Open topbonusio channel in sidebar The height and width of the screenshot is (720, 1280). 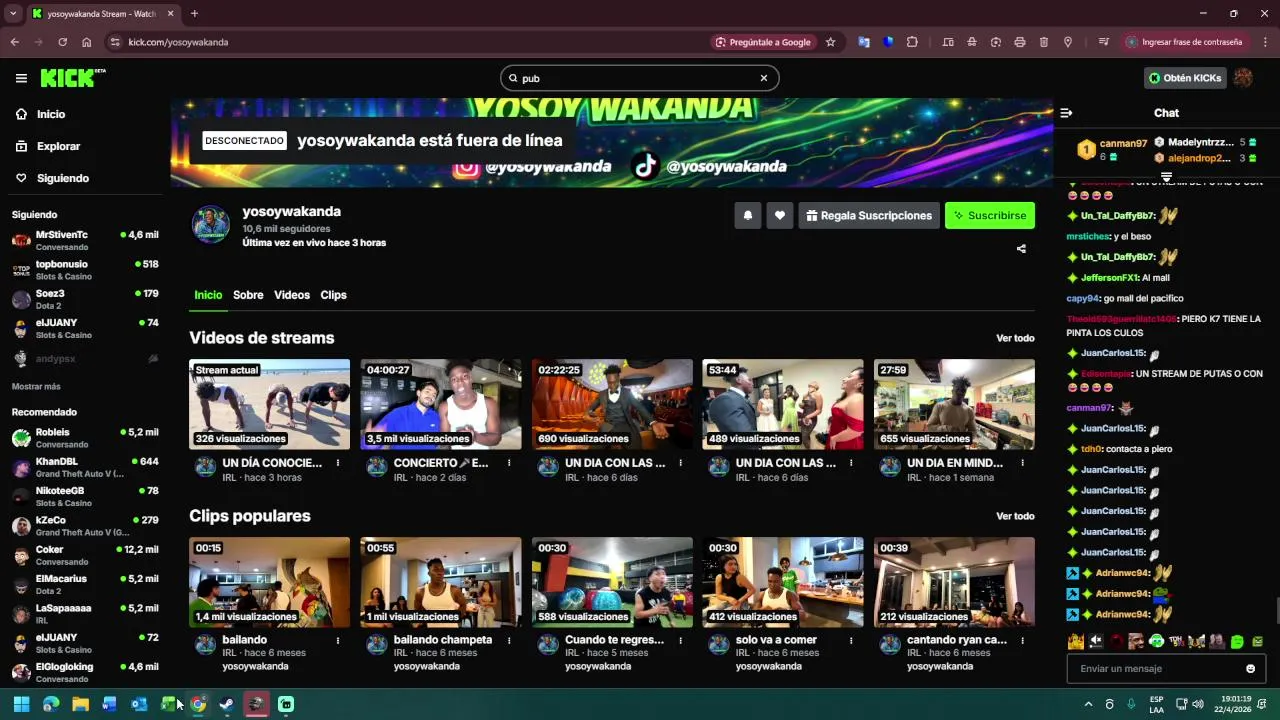pyautogui.click(x=85, y=270)
